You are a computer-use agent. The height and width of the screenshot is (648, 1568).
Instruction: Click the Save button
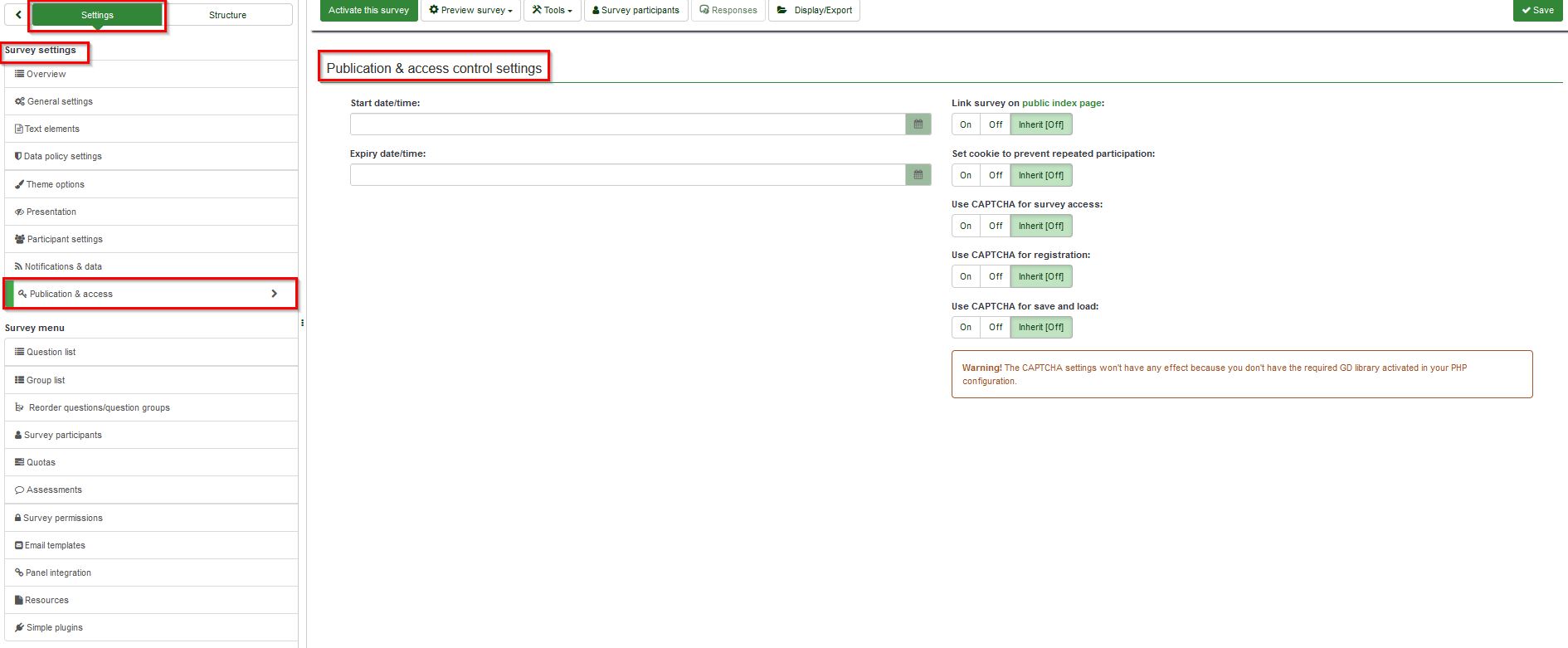tap(1537, 10)
